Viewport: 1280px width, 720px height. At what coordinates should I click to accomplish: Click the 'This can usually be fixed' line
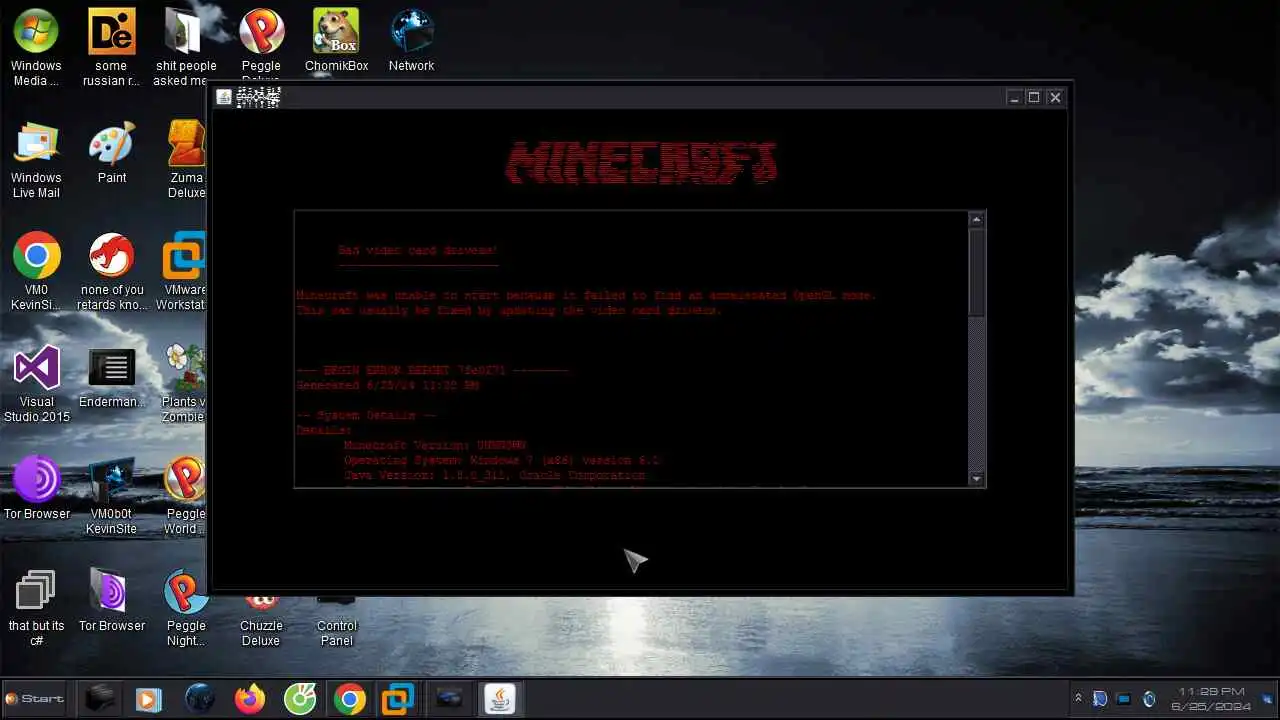(x=509, y=310)
